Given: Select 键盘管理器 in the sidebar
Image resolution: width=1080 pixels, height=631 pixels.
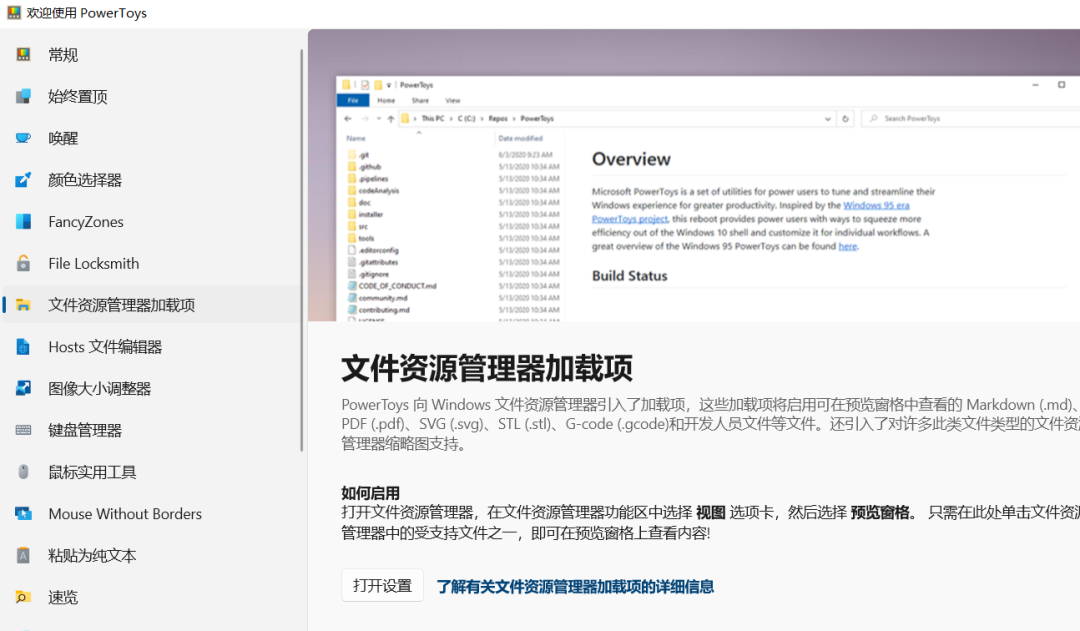Looking at the screenshot, I should click(x=151, y=431).
